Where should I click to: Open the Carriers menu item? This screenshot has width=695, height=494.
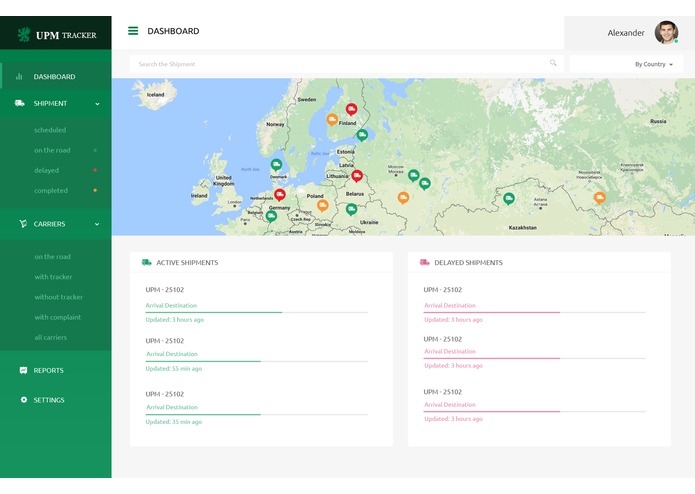click(56, 224)
